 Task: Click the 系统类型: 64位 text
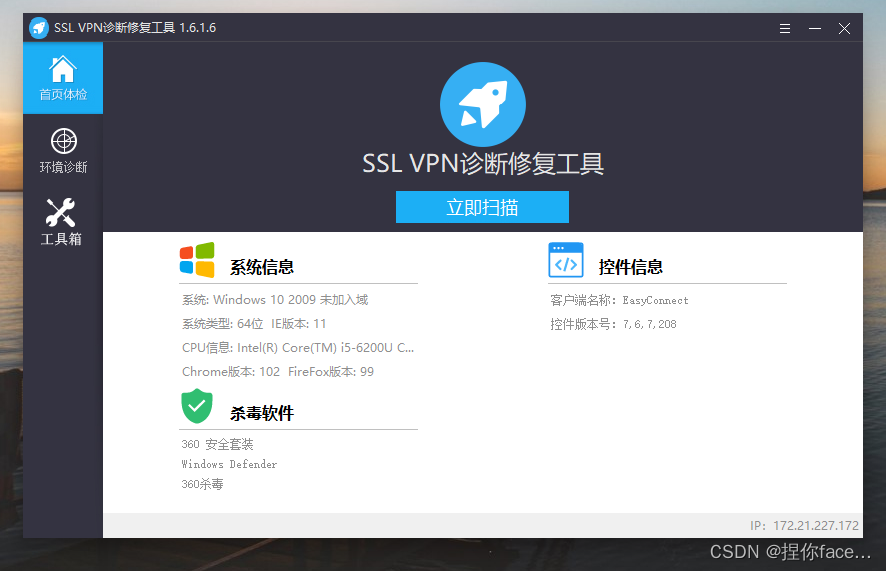tap(223, 324)
